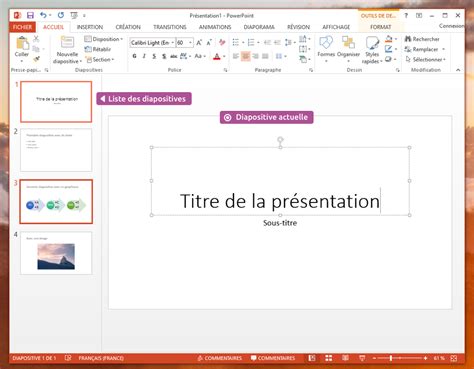
Task: Toggle italic (I) formatting
Action: coord(144,56)
